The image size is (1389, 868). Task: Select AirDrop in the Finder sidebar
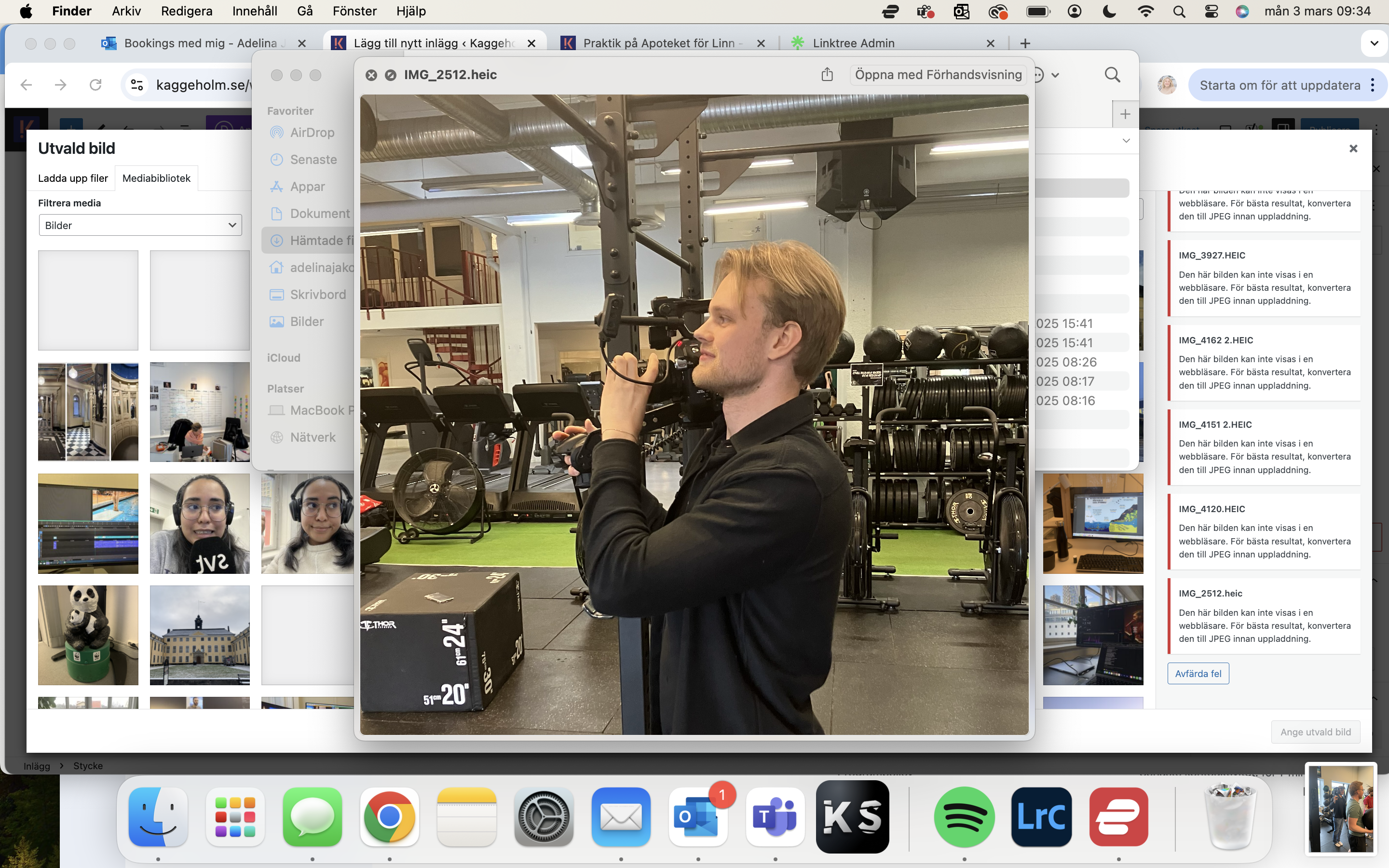[312, 133]
